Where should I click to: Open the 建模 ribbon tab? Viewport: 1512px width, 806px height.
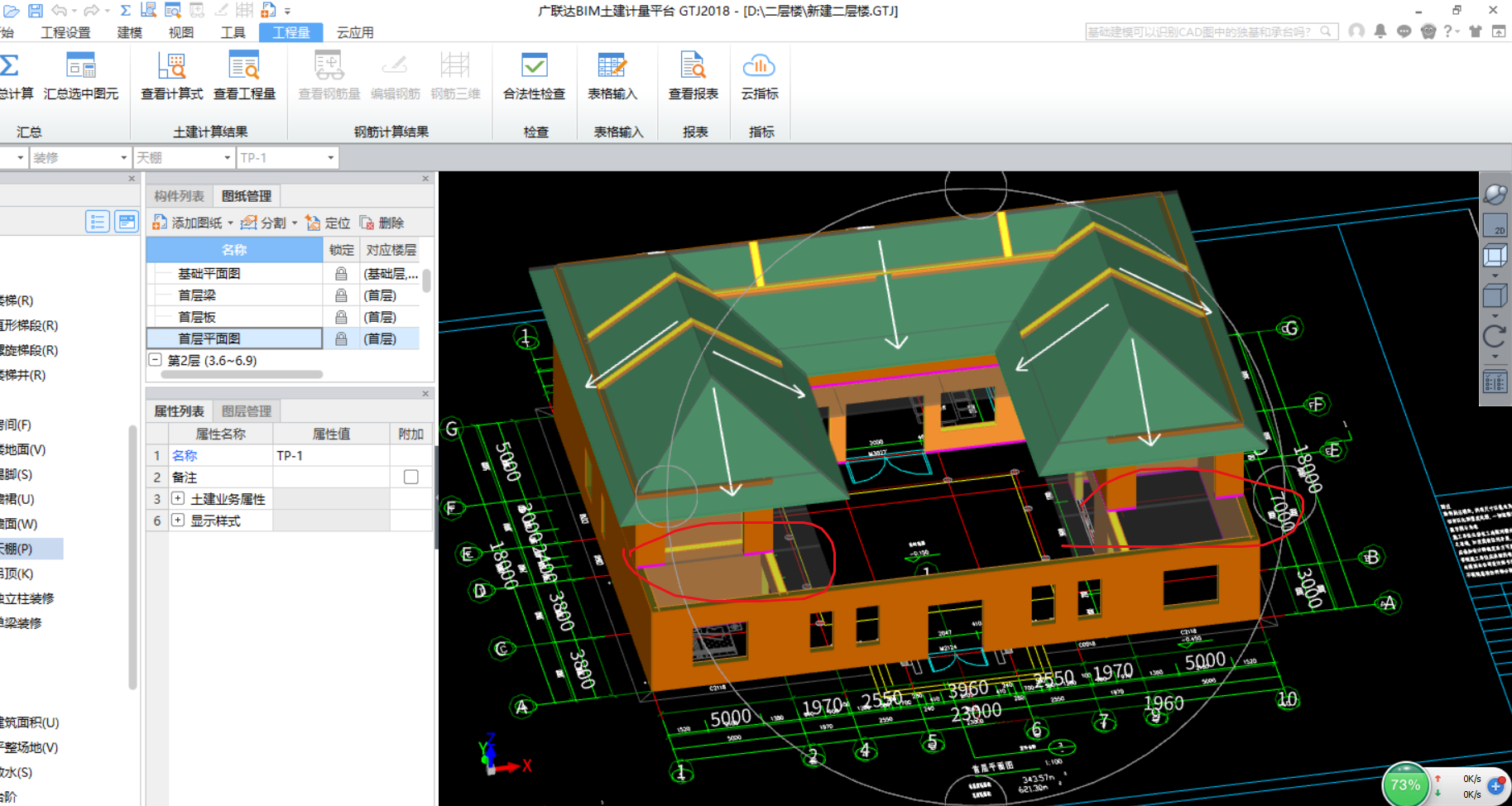(x=130, y=32)
